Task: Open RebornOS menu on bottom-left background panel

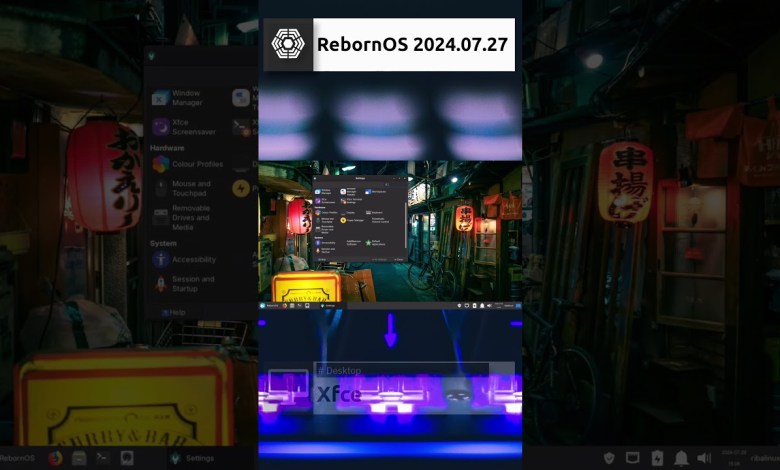Action: click(18, 458)
